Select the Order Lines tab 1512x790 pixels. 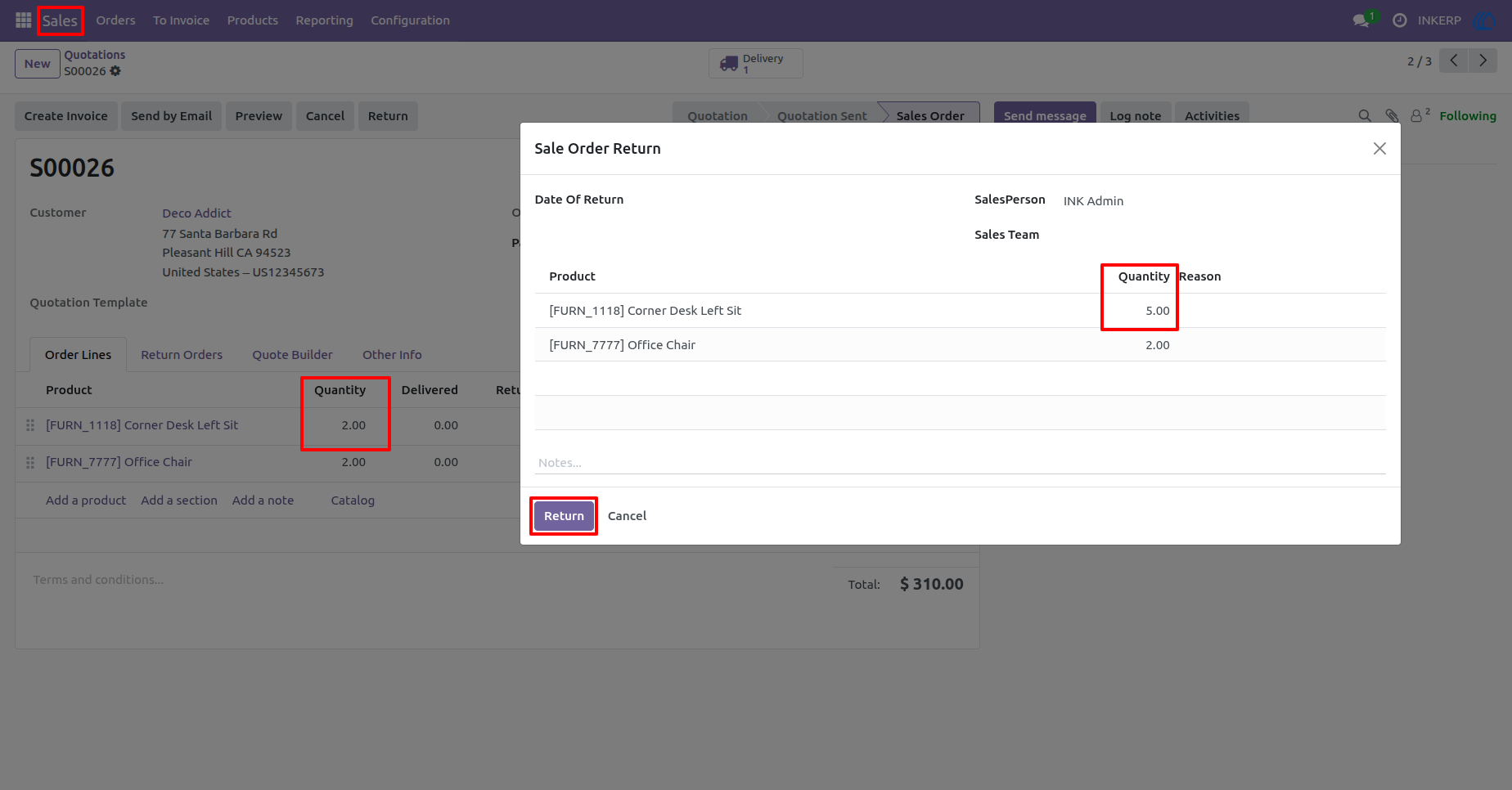78,355
